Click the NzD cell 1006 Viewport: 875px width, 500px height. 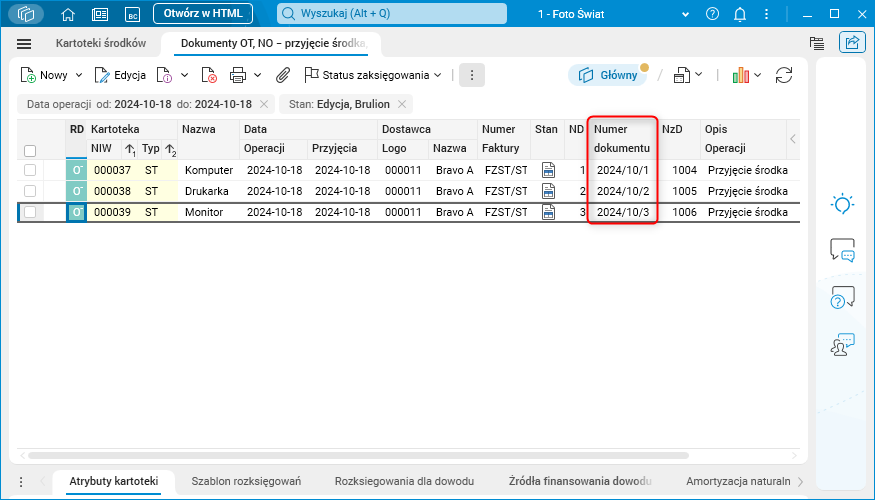(684, 212)
